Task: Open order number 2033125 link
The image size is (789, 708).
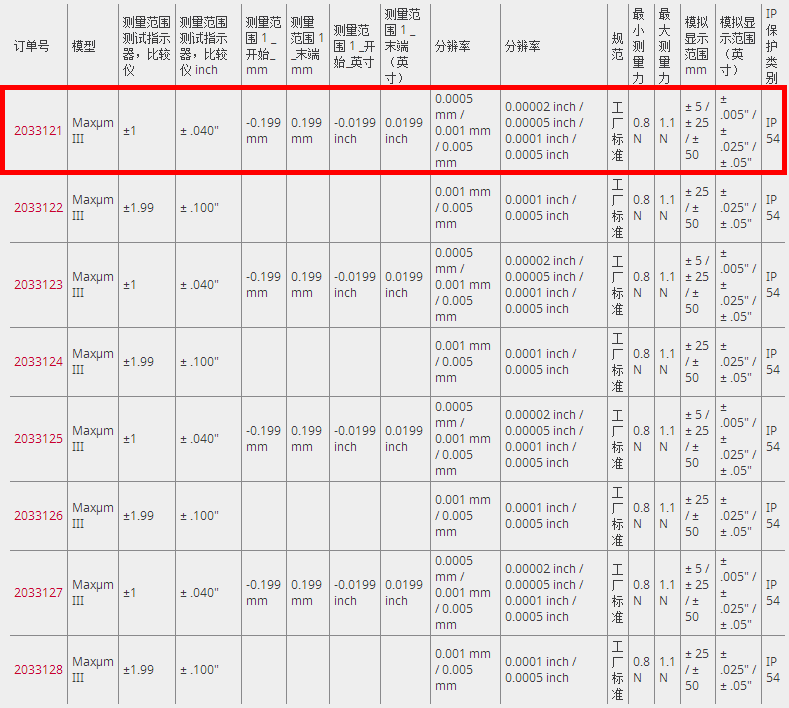Action: pos(38,439)
